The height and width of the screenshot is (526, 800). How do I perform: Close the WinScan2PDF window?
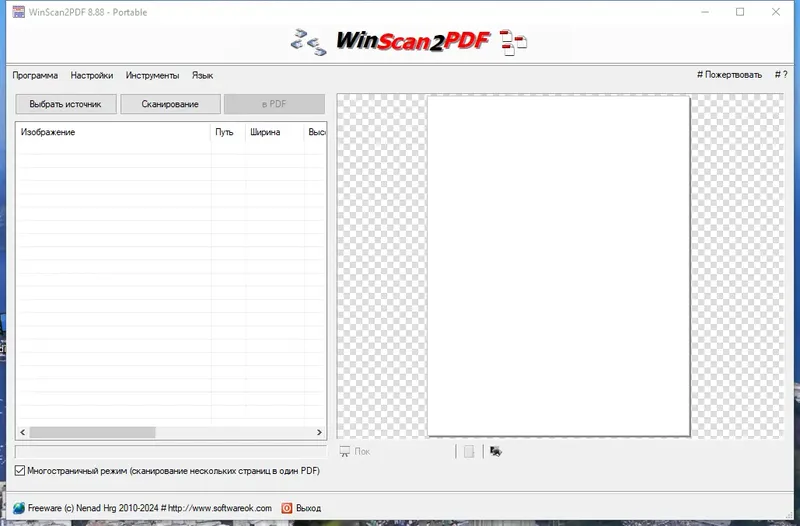coord(776,12)
